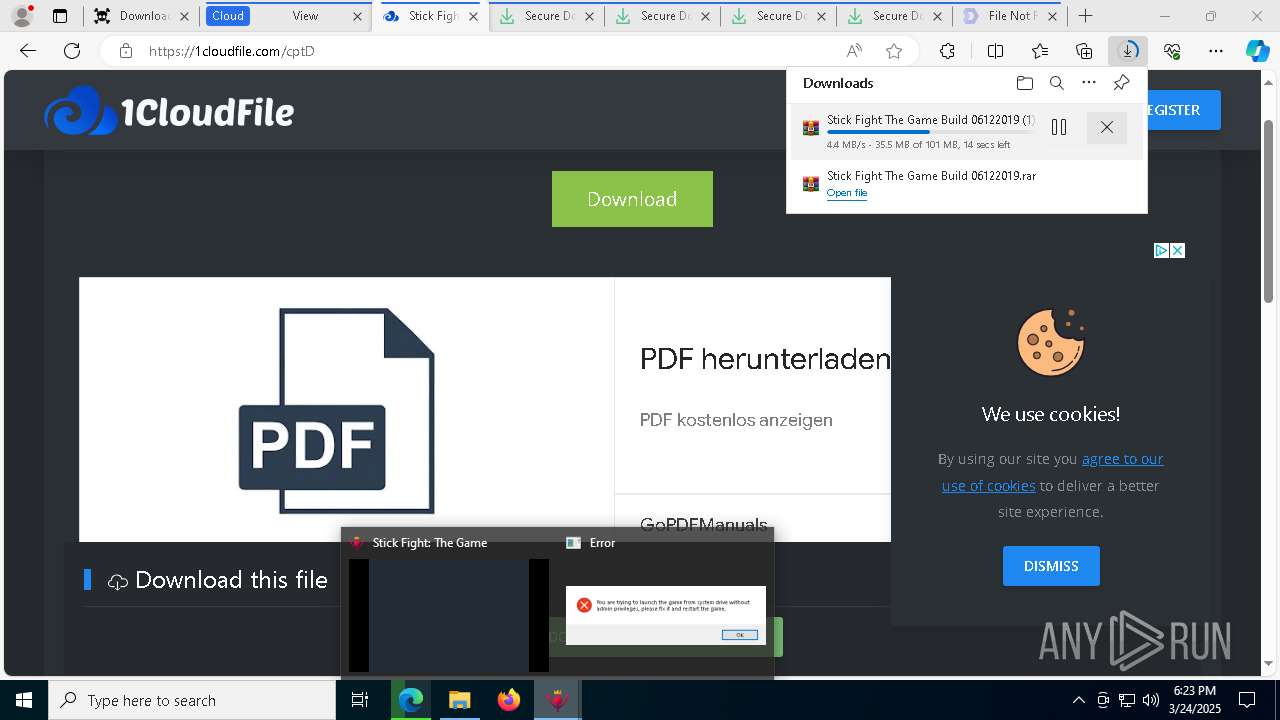Dismiss the cookies notice

point(1051,566)
